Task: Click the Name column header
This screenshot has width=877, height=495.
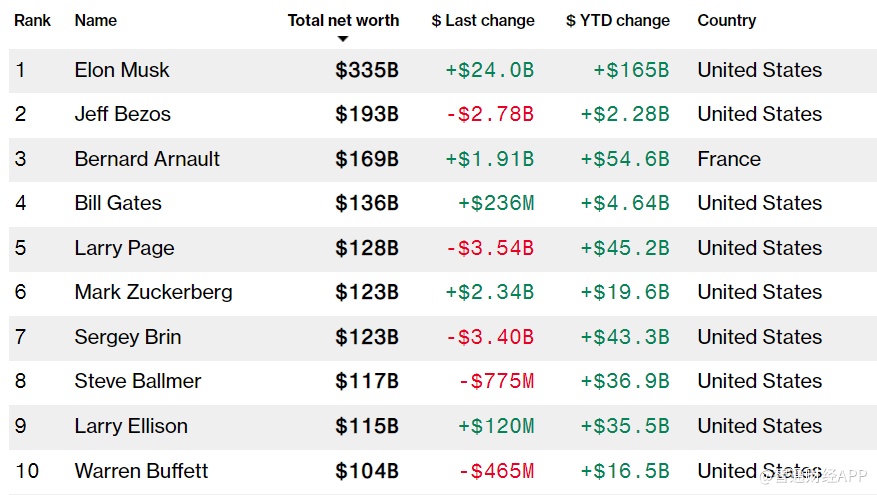Action: coord(95,20)
